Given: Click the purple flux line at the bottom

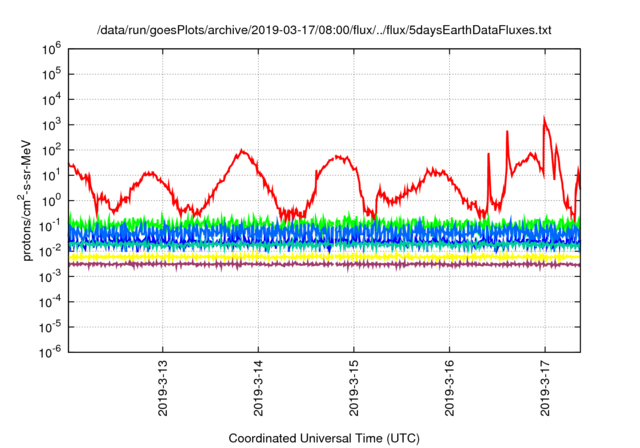Looking at the screenshot, I should click(x=324, y=265).
